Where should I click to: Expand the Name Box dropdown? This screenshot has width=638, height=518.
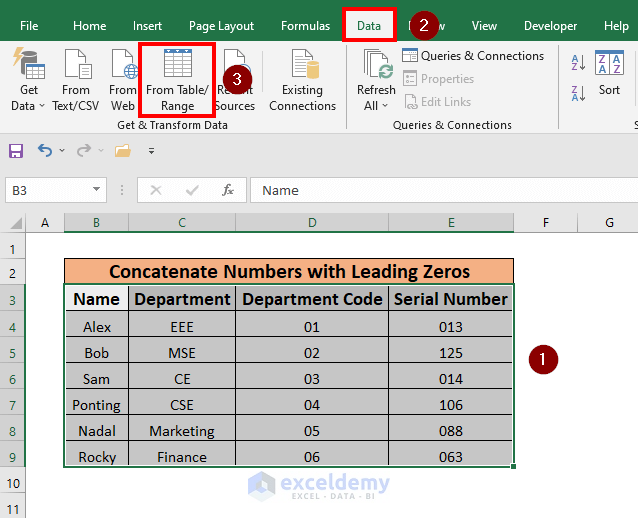(x=97, y=190)
